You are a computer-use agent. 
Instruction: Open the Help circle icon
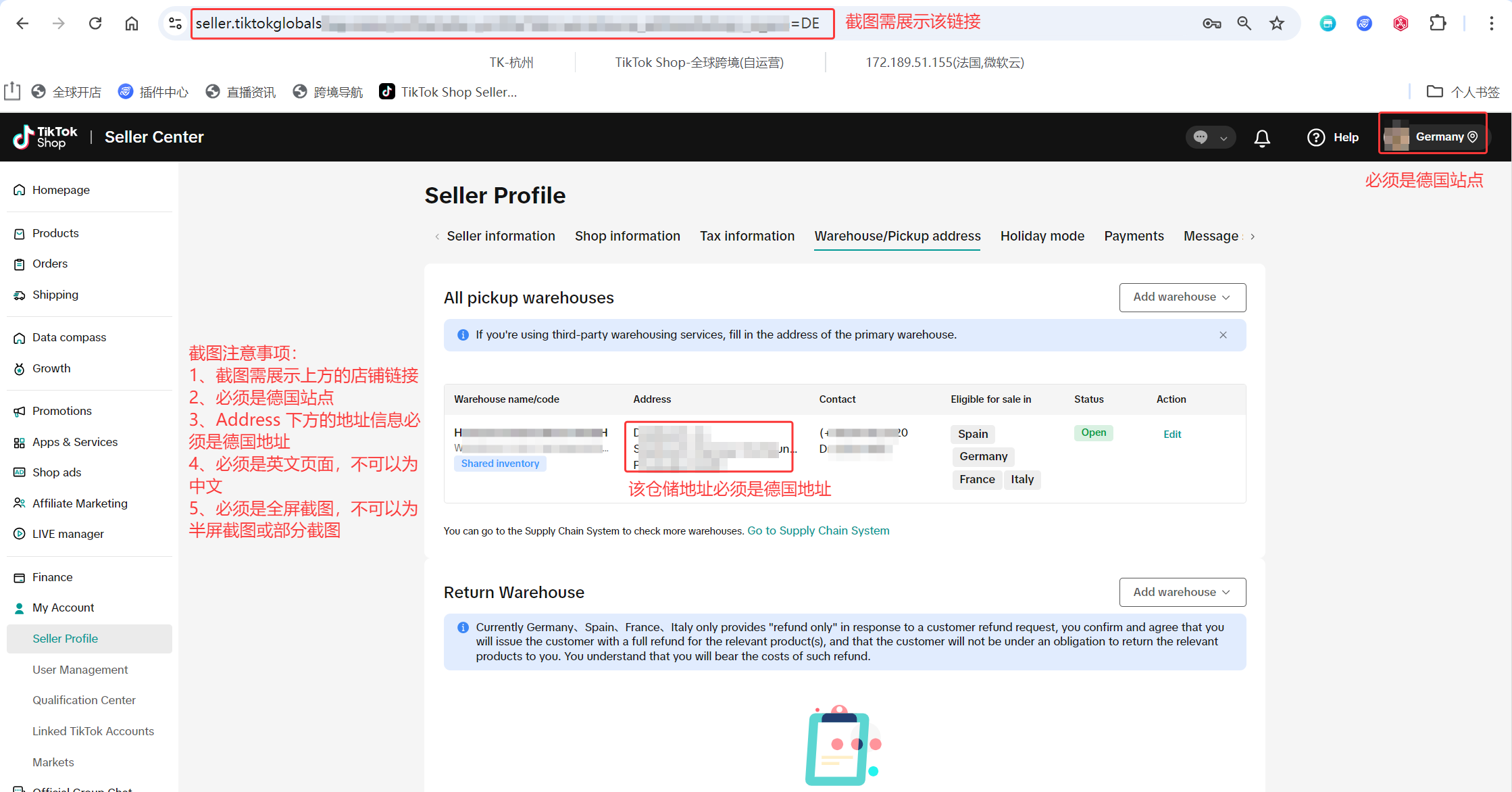[1316, 137]
